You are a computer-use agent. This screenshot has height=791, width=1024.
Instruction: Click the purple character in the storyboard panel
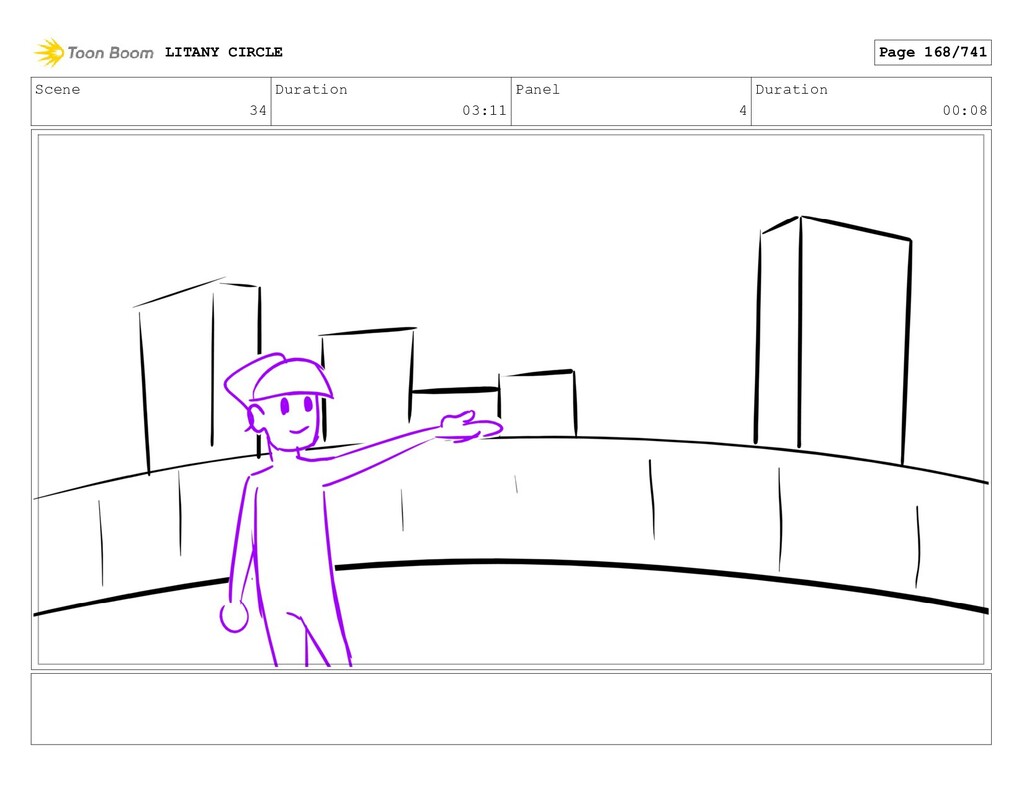[x=294, y=509]
